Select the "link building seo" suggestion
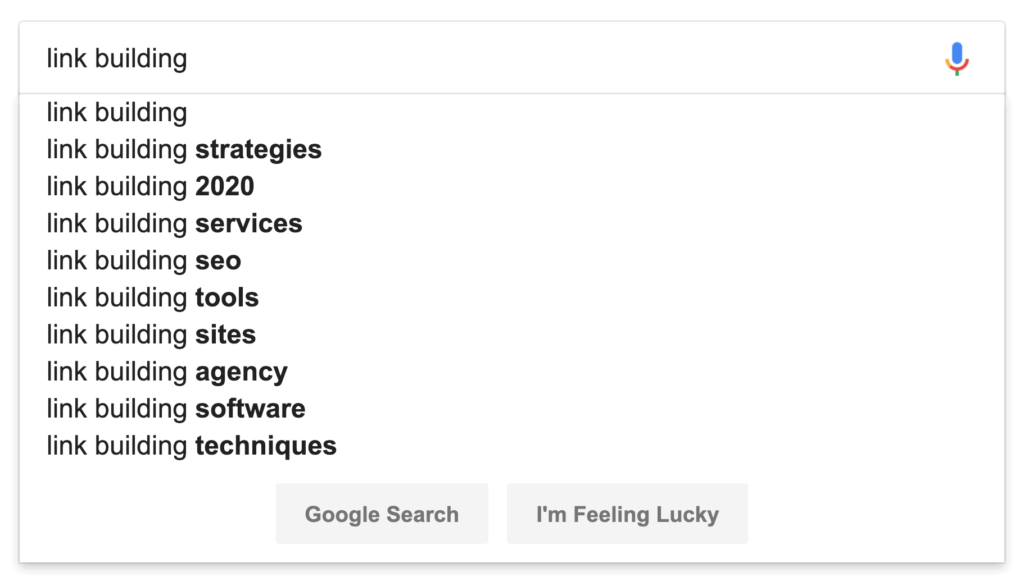Screen dimensions: 1024x582 tap(143, 261)
